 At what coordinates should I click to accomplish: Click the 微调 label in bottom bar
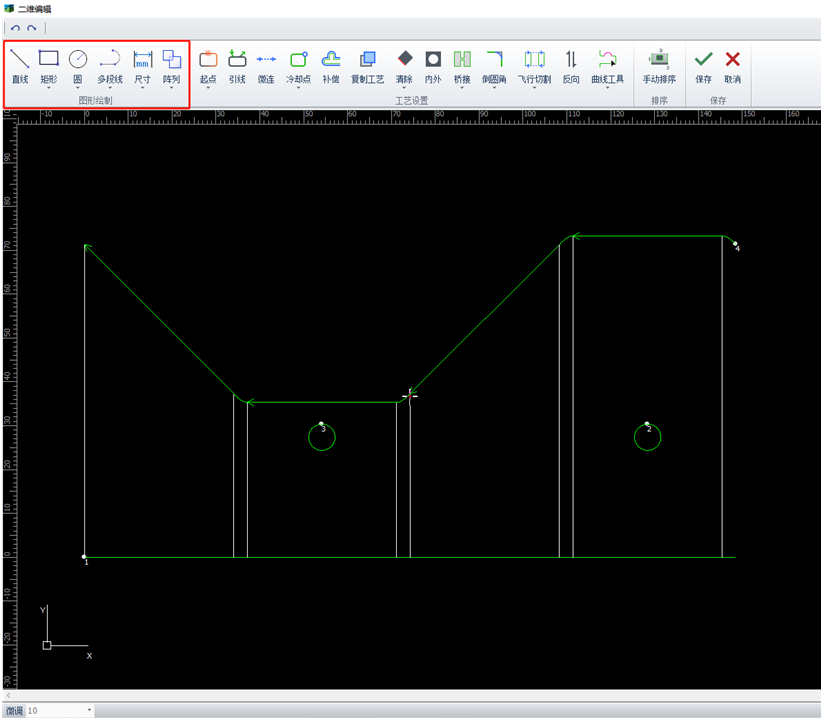[14, 710]
